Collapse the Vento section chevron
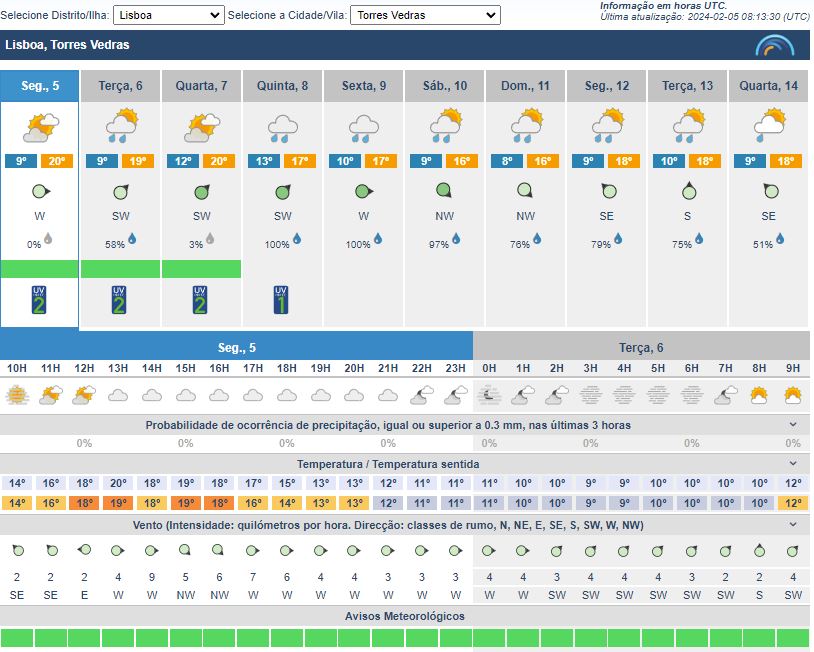814x652 pixels. point(793,524)
